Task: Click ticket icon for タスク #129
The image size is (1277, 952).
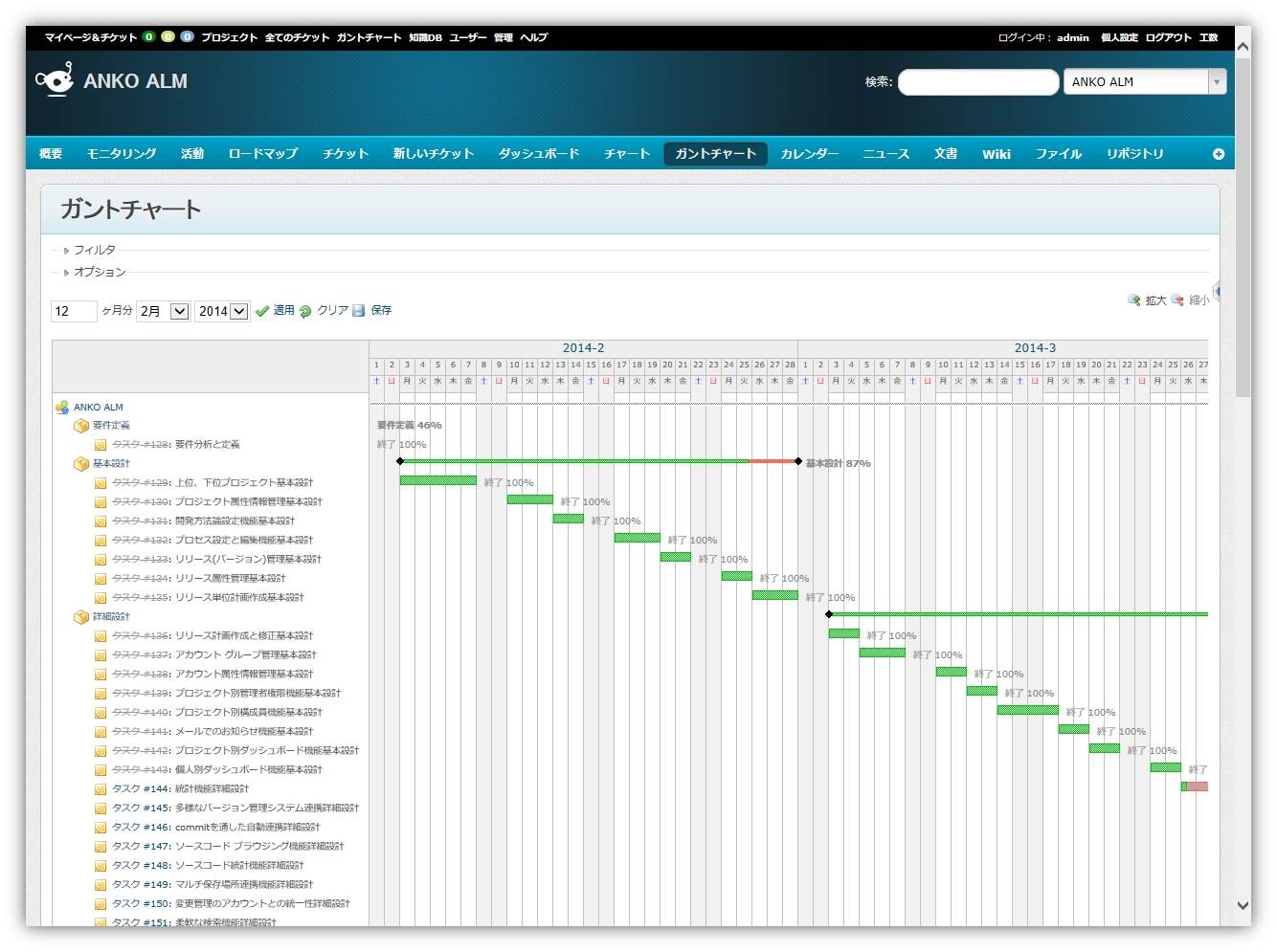Action: [101, 483]
